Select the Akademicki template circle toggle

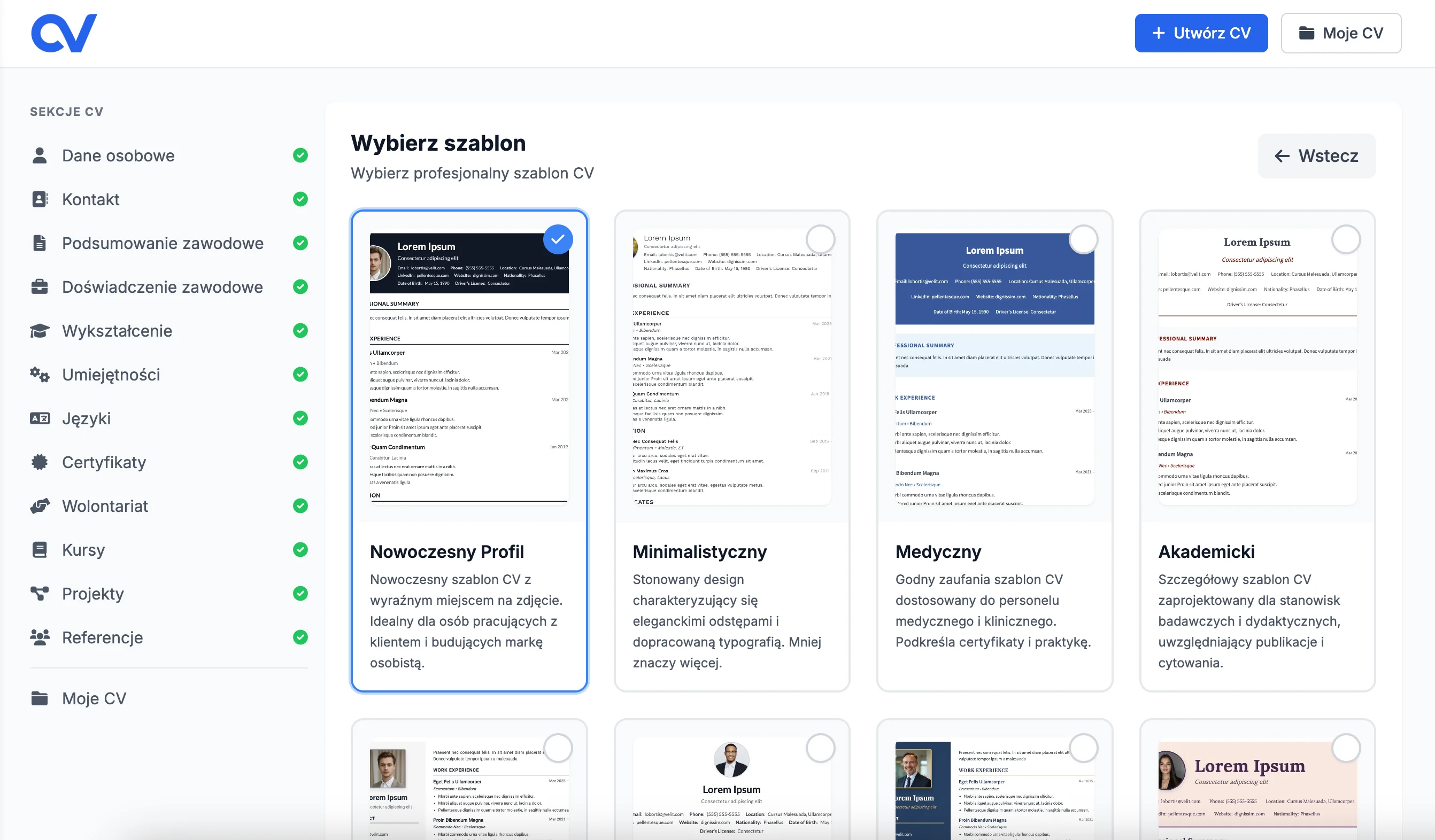1346,239
